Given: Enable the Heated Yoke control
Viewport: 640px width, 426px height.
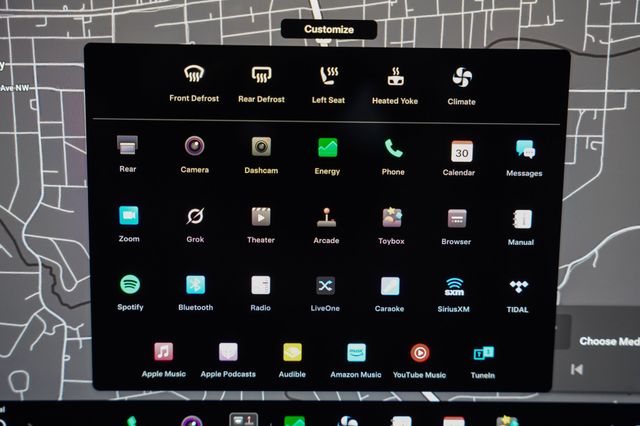Looking at the screenshot, I should click(x=395, y=77).
